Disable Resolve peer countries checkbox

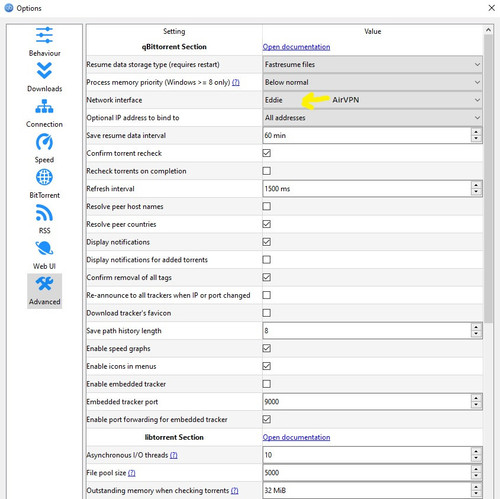267,224
